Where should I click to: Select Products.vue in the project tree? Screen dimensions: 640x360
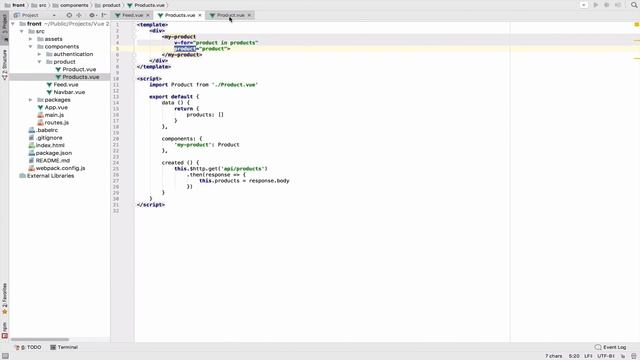coord(77,77)
